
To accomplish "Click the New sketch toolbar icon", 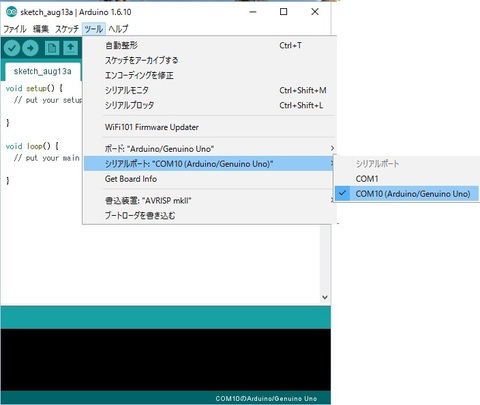I will tap(52, 48).
